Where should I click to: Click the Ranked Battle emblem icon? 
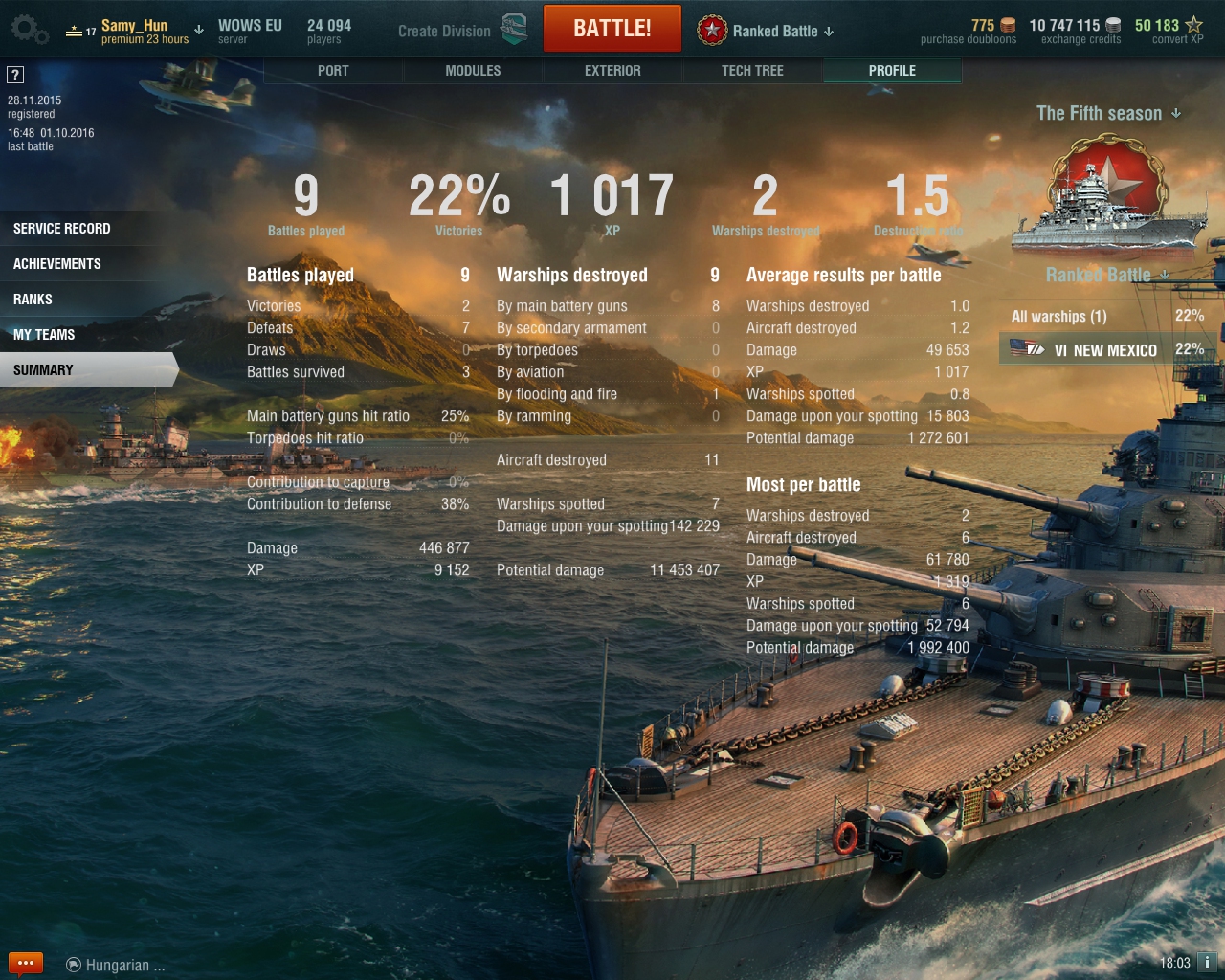pos(711,31)
